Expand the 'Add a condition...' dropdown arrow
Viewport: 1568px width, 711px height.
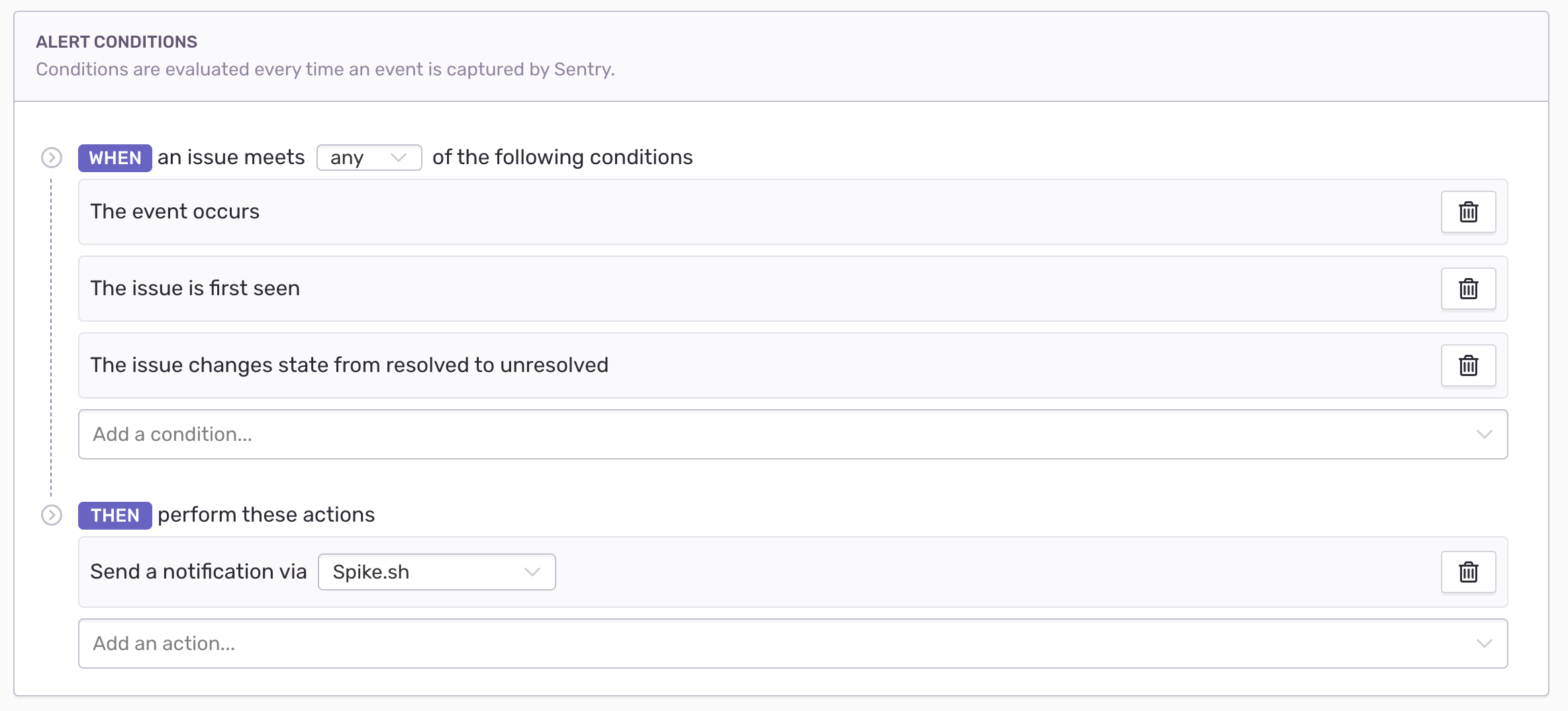coord(1484,434)
